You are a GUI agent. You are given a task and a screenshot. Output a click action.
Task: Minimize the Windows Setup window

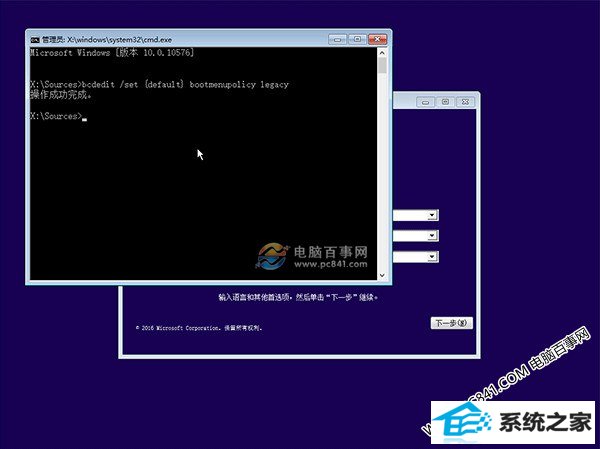(426, 102)
